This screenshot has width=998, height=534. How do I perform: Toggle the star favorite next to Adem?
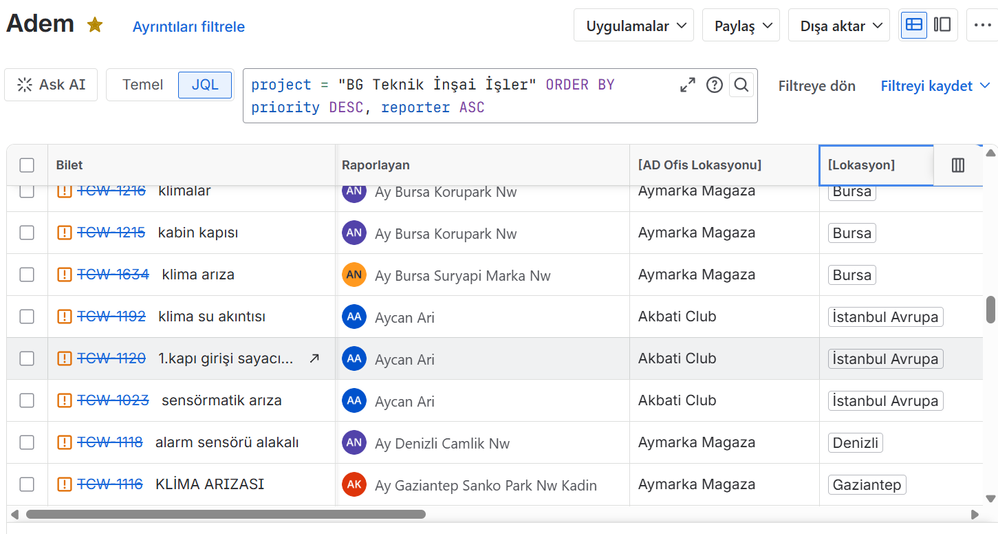click(95, 25)
